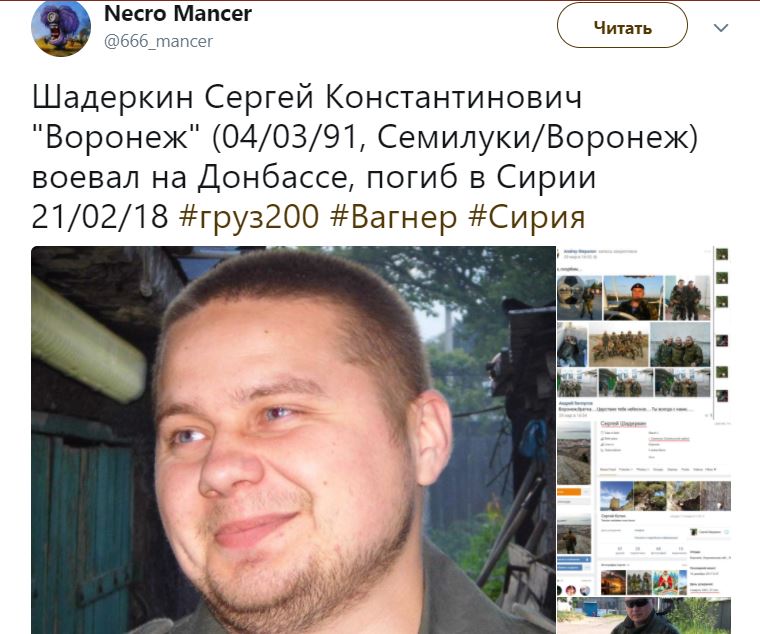Click the landscape photos row in profile screenshot
Screen dimensions: 760x634
click(x=665, y=495)
